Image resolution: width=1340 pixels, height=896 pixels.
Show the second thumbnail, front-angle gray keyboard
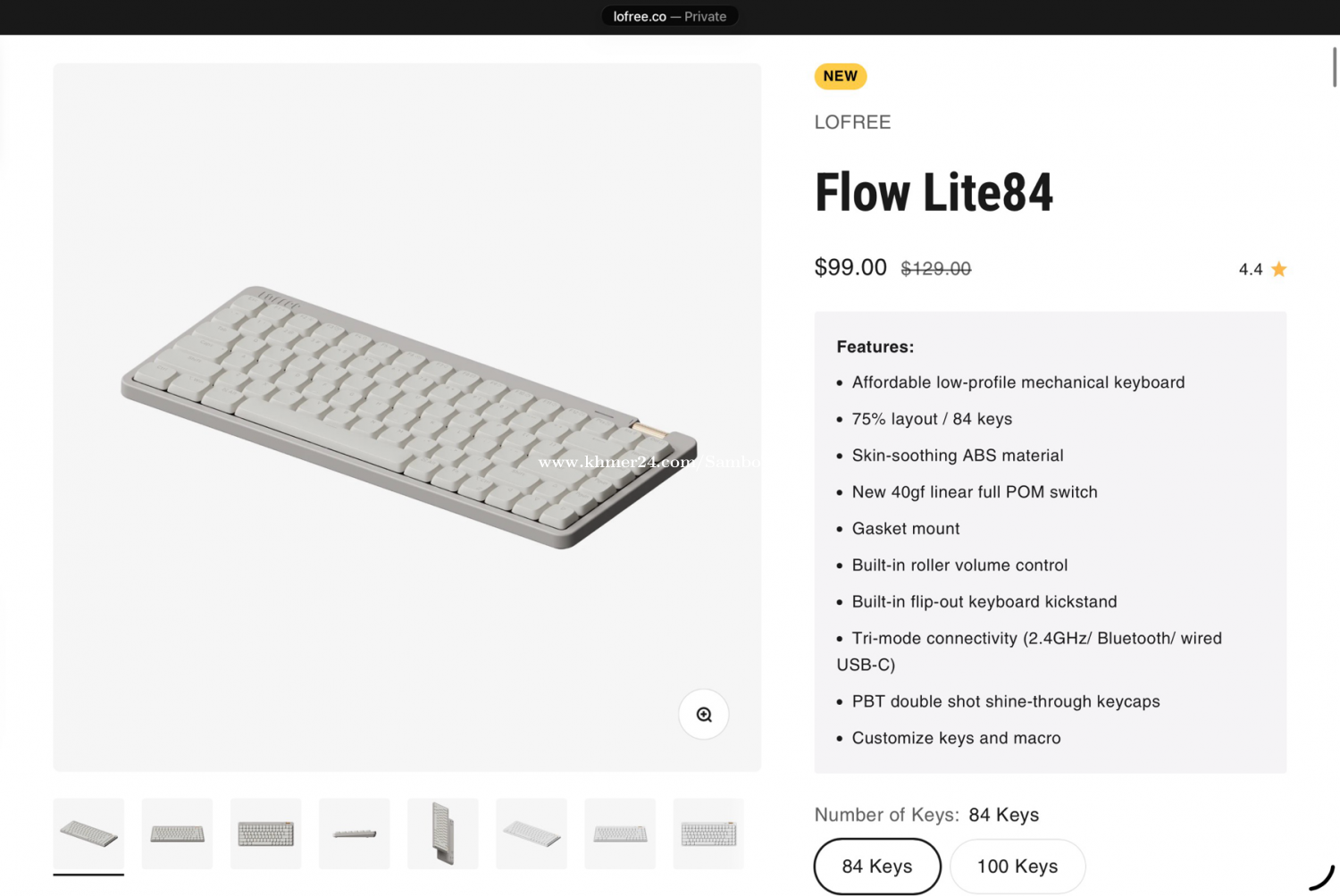[x=177, y=834]
